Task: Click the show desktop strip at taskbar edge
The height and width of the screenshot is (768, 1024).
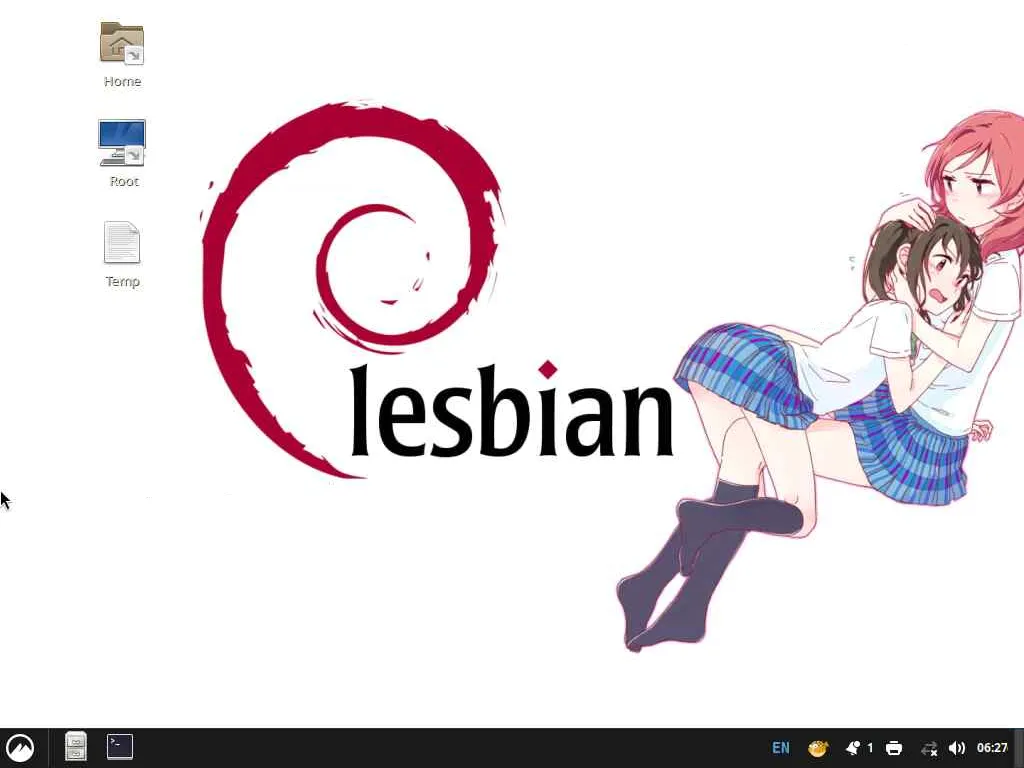Action: [x=1019, y=748]
